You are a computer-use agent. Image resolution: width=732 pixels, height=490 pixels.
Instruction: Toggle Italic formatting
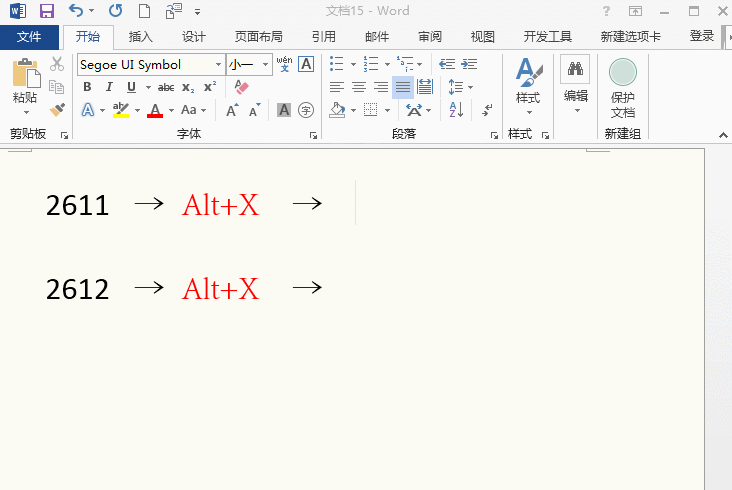106,88
